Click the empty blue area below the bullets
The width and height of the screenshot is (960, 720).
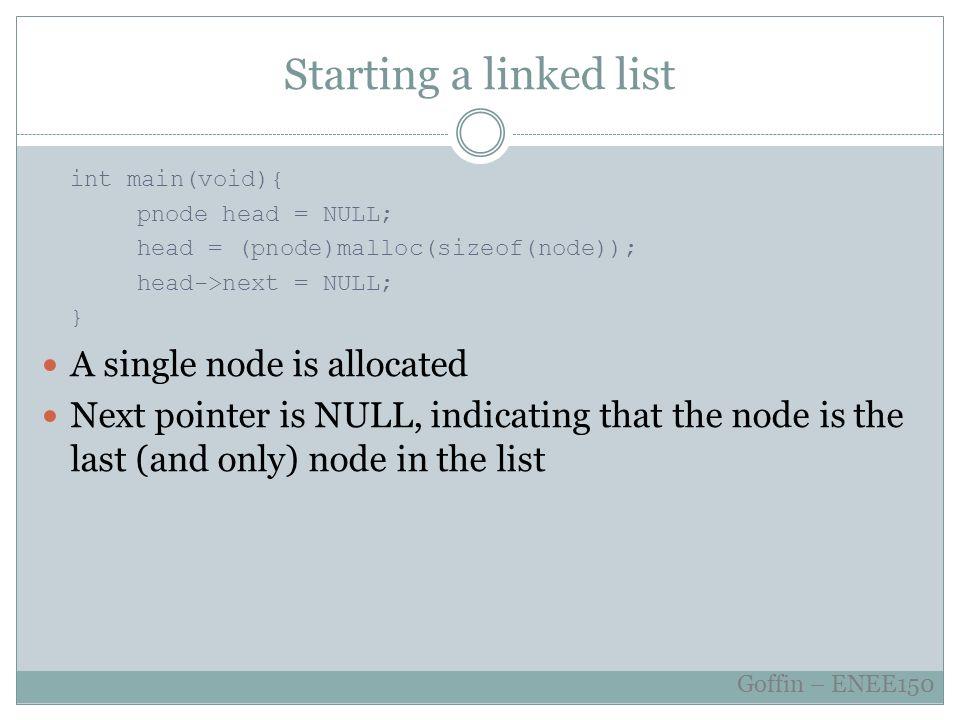click(480, 576)
